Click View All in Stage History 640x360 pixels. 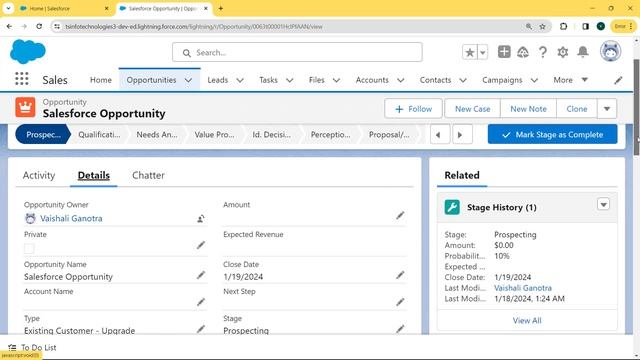point(527,320)
